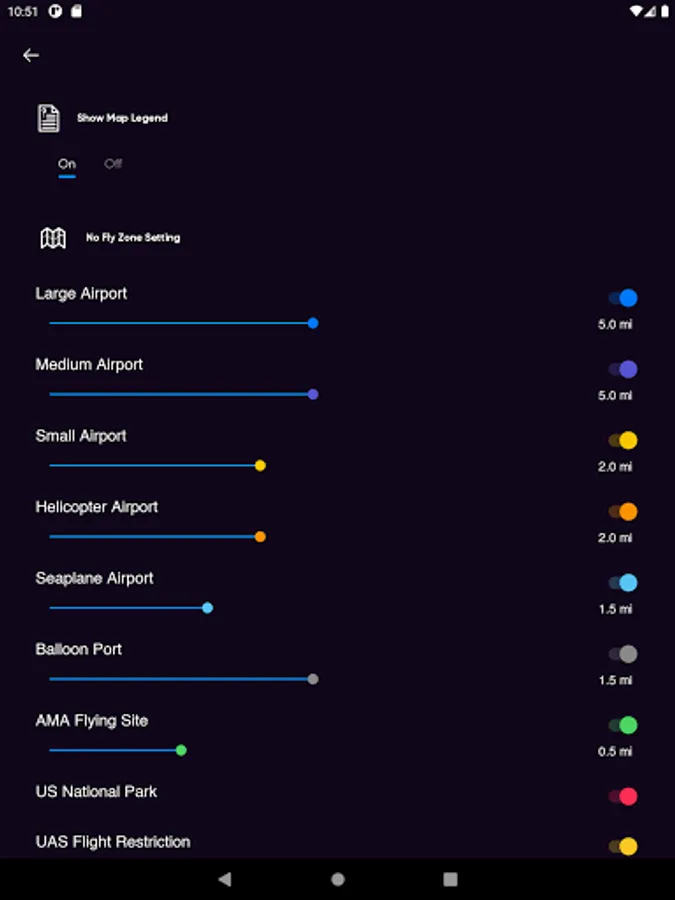Tap the Android back navigation triangle

point(225,879)
